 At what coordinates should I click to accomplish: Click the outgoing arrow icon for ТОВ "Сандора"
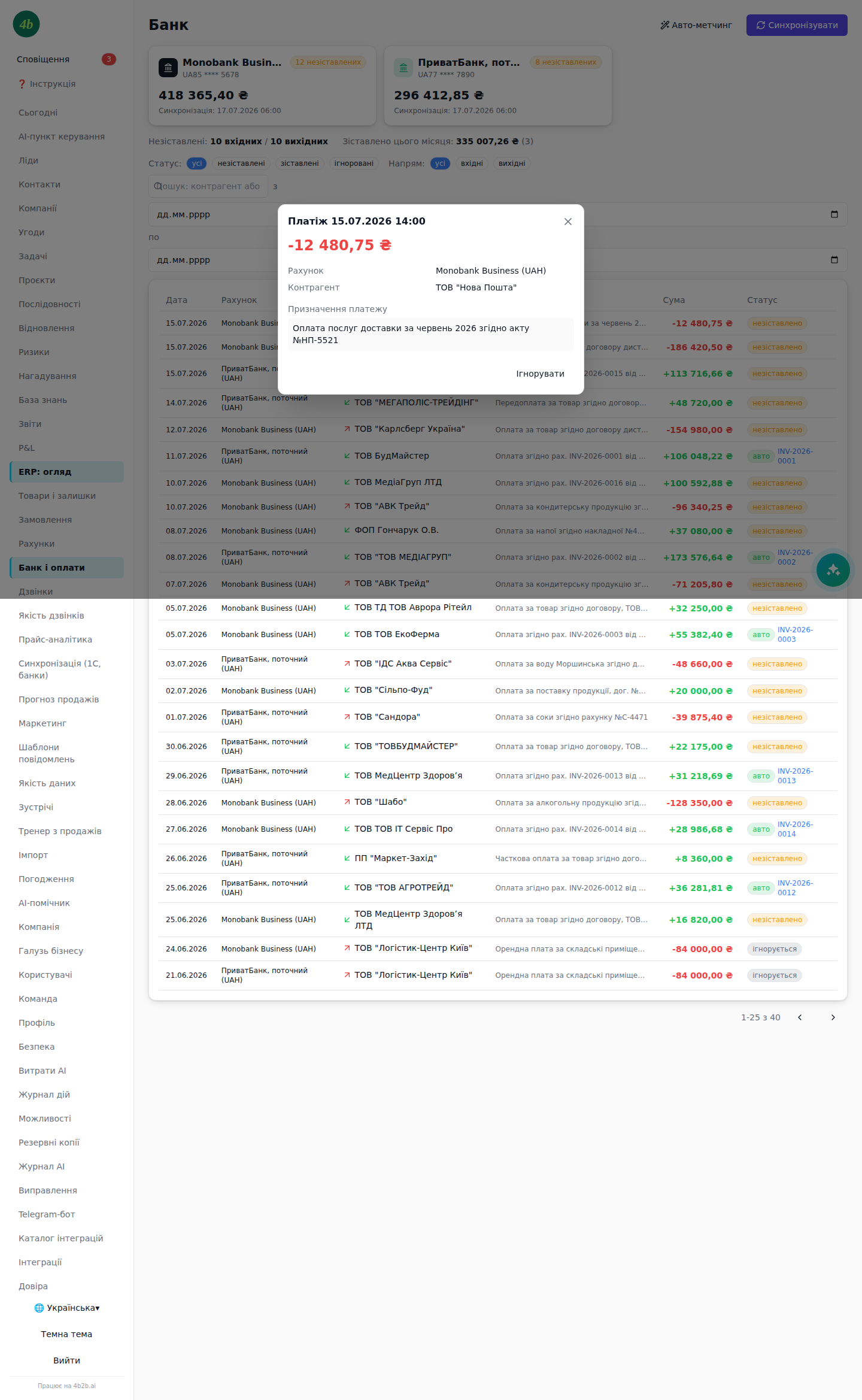[347, 717]
